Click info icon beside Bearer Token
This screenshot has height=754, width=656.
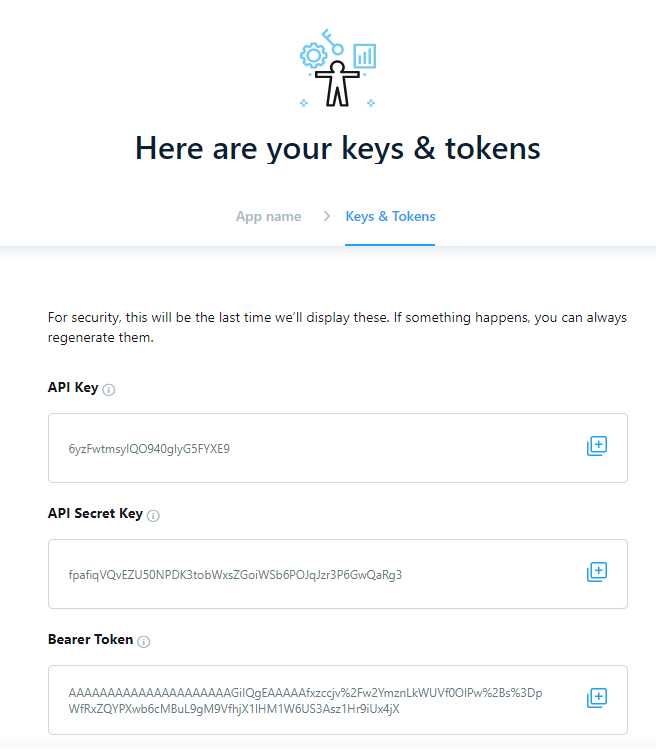pos(143,641)
